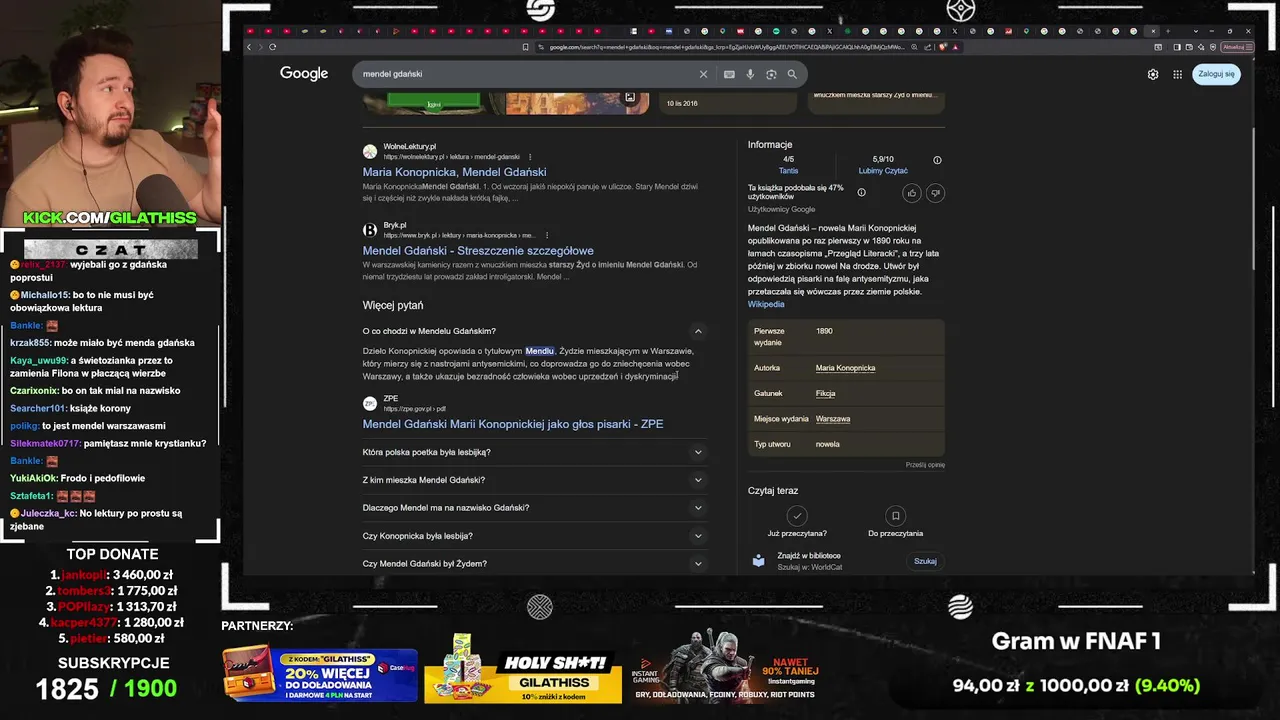Viewport: 1280px width, 720px height.
Task: Open the on-screen keyboard icon in search bar
Action: point(729,74)
